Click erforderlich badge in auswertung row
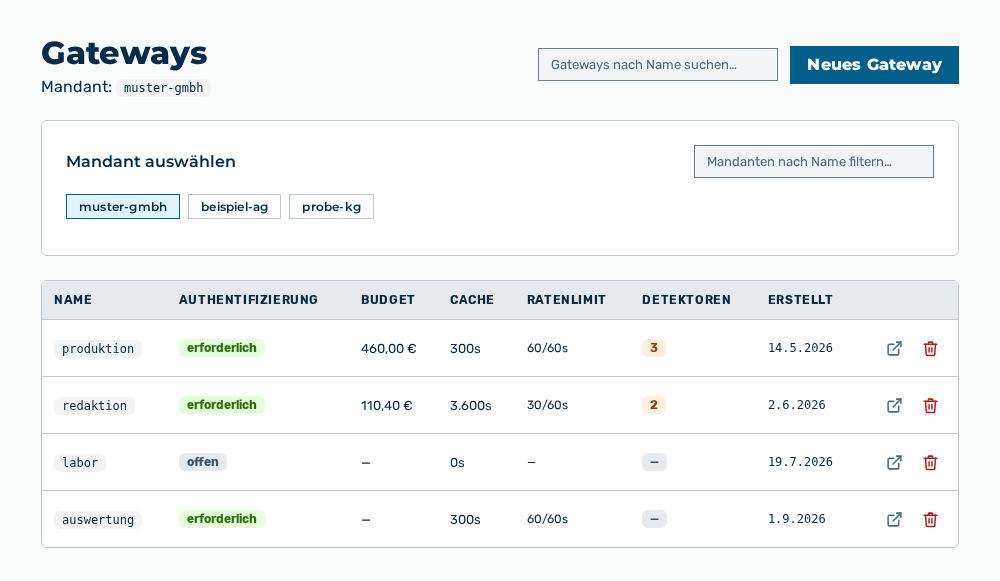Viewport: 1000px width, 581px height. 222,519
